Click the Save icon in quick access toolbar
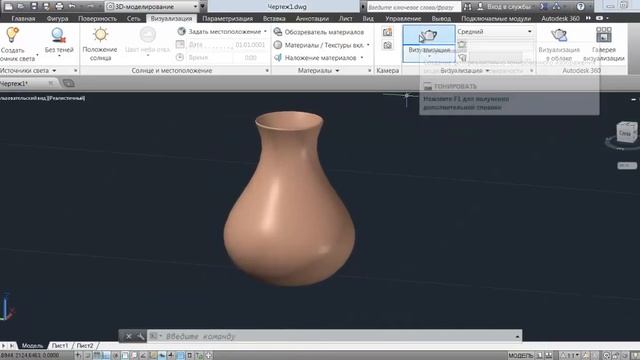 point(34,6)
